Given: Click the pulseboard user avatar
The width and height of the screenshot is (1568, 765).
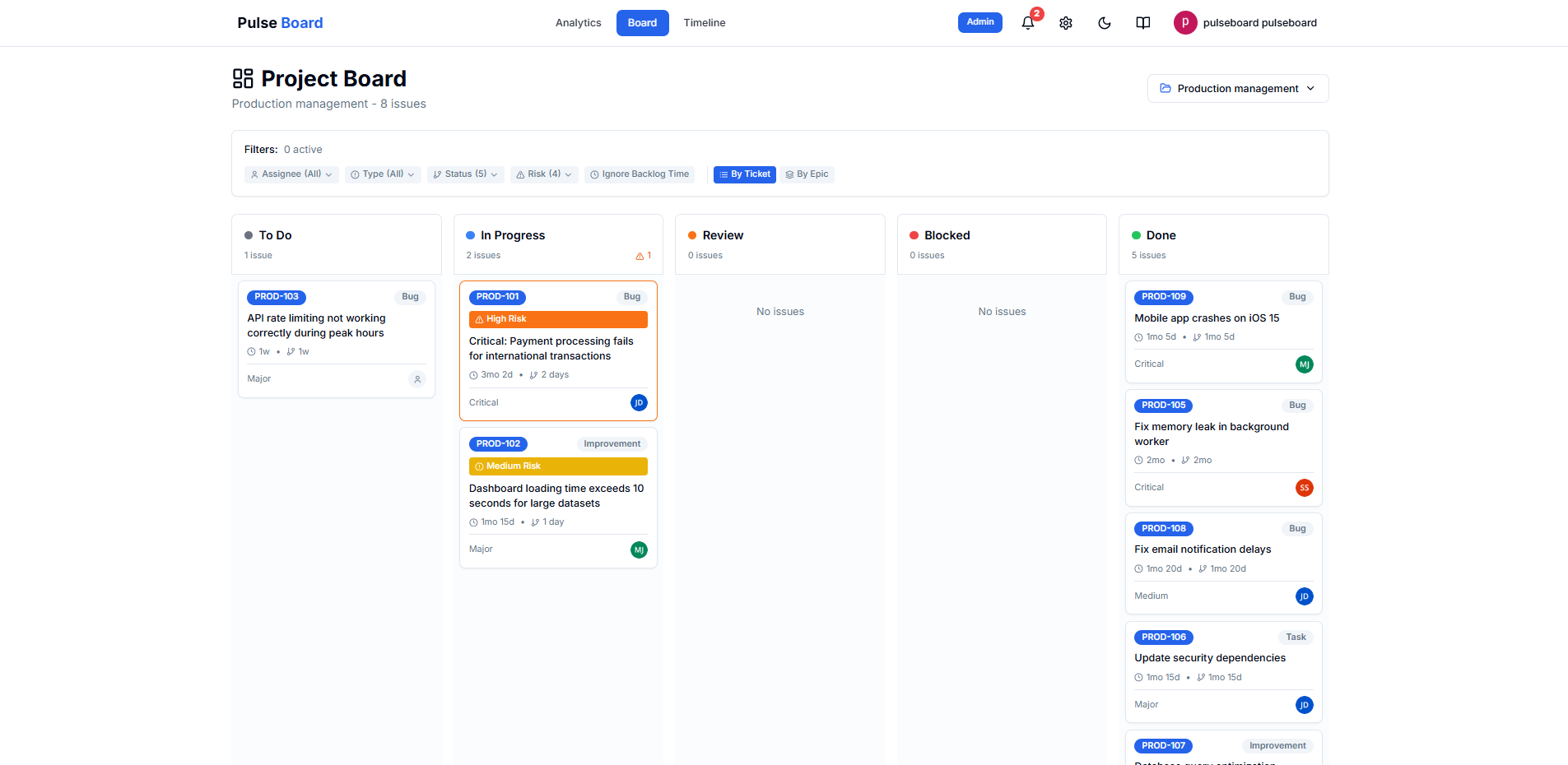Looking at the screenshot, I should (x=1184, y=23).
